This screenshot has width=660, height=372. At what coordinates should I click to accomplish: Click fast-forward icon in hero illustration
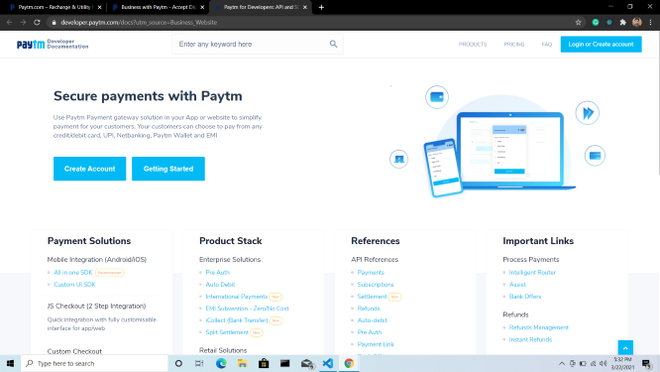click(588, 113)
